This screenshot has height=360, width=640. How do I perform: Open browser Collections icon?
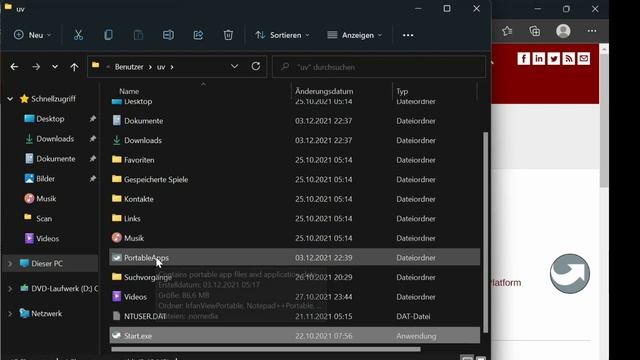pos(535,31)
